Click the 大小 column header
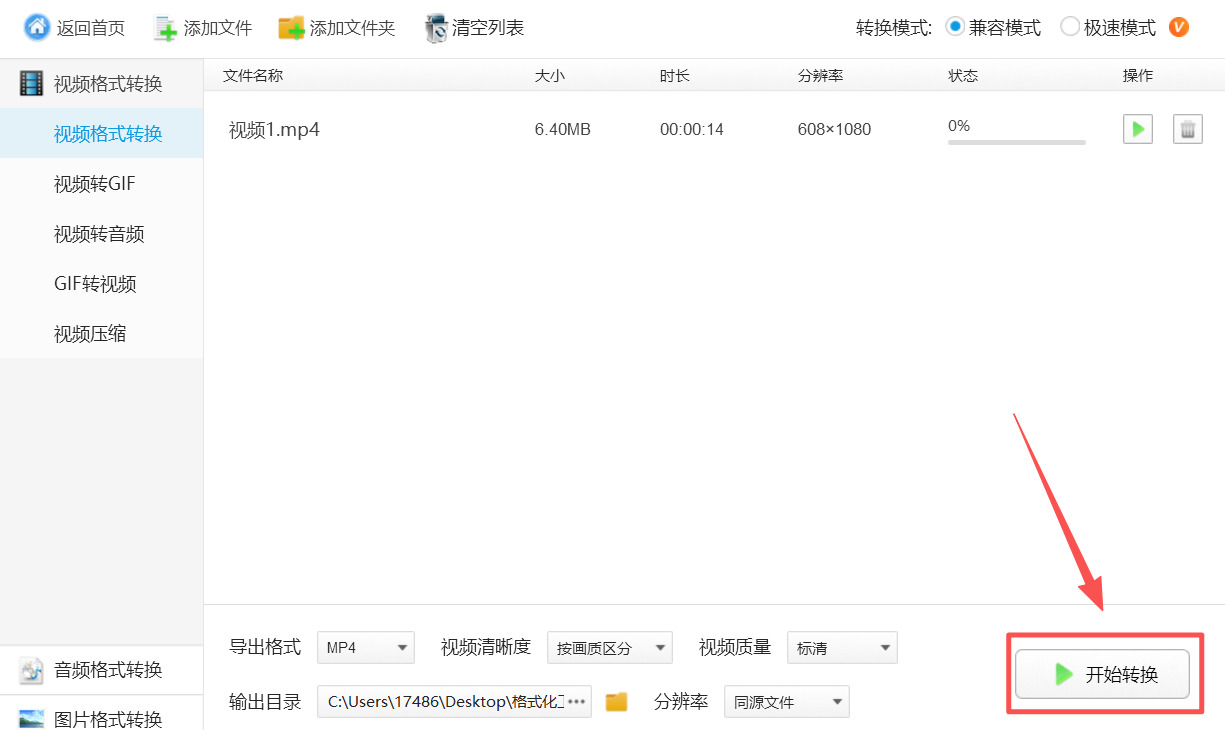 pos(550,75)
